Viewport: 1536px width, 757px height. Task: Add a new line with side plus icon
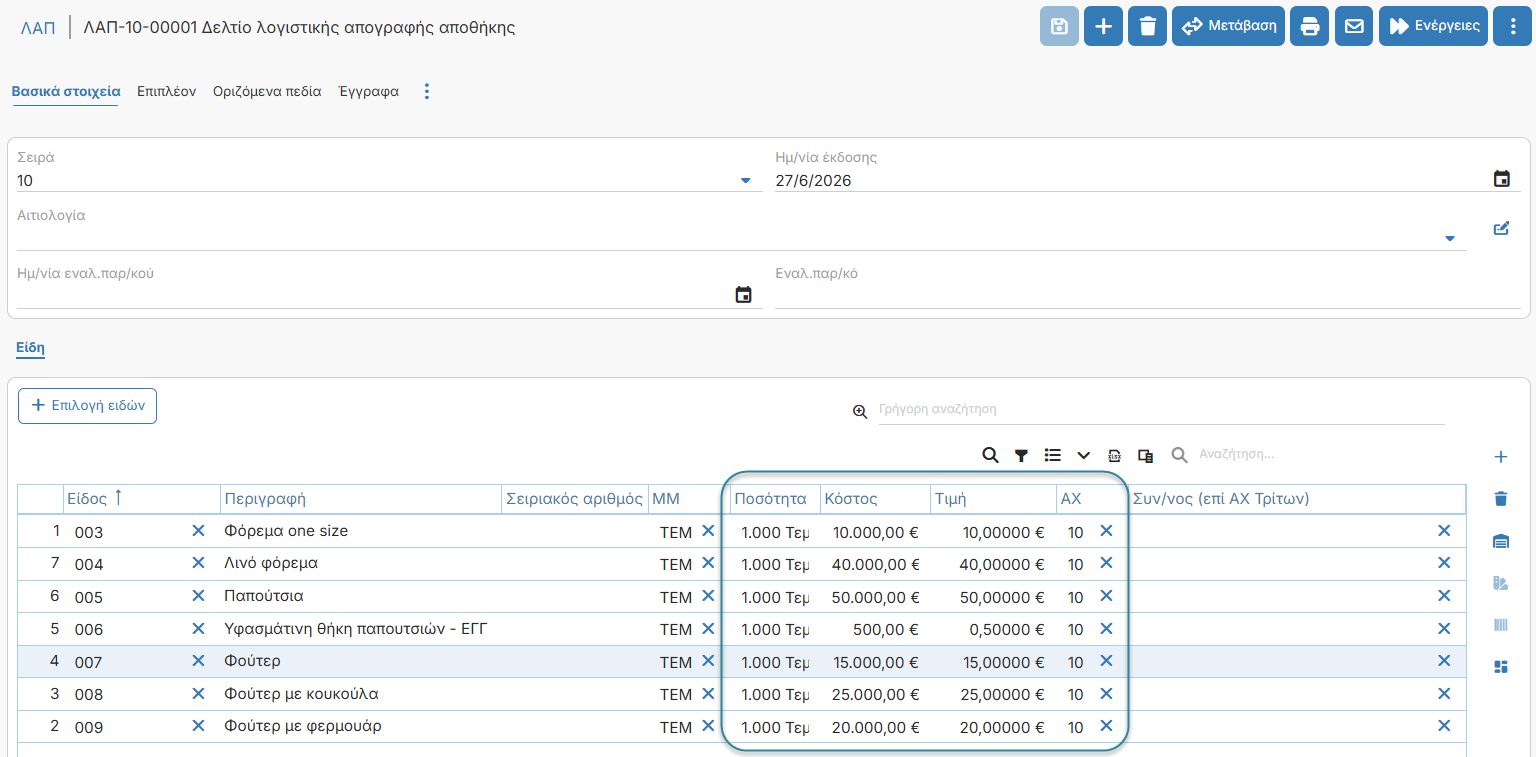[1500, 457]
